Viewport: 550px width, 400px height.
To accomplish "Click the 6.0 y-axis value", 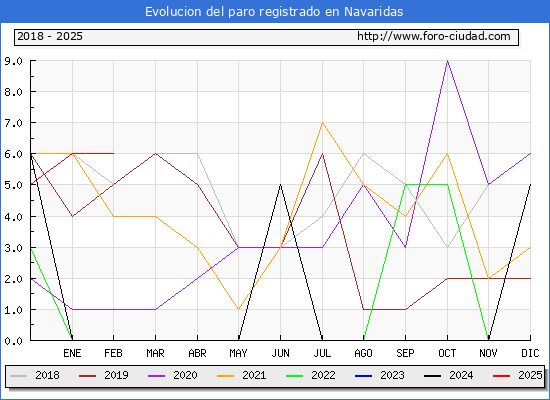I will (13, 154).
